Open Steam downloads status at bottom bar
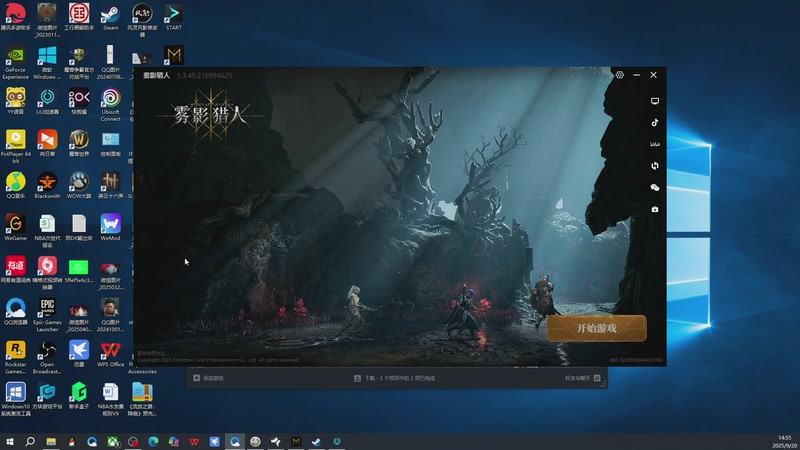Screen dimensions: 800x450 click(394, 378)
